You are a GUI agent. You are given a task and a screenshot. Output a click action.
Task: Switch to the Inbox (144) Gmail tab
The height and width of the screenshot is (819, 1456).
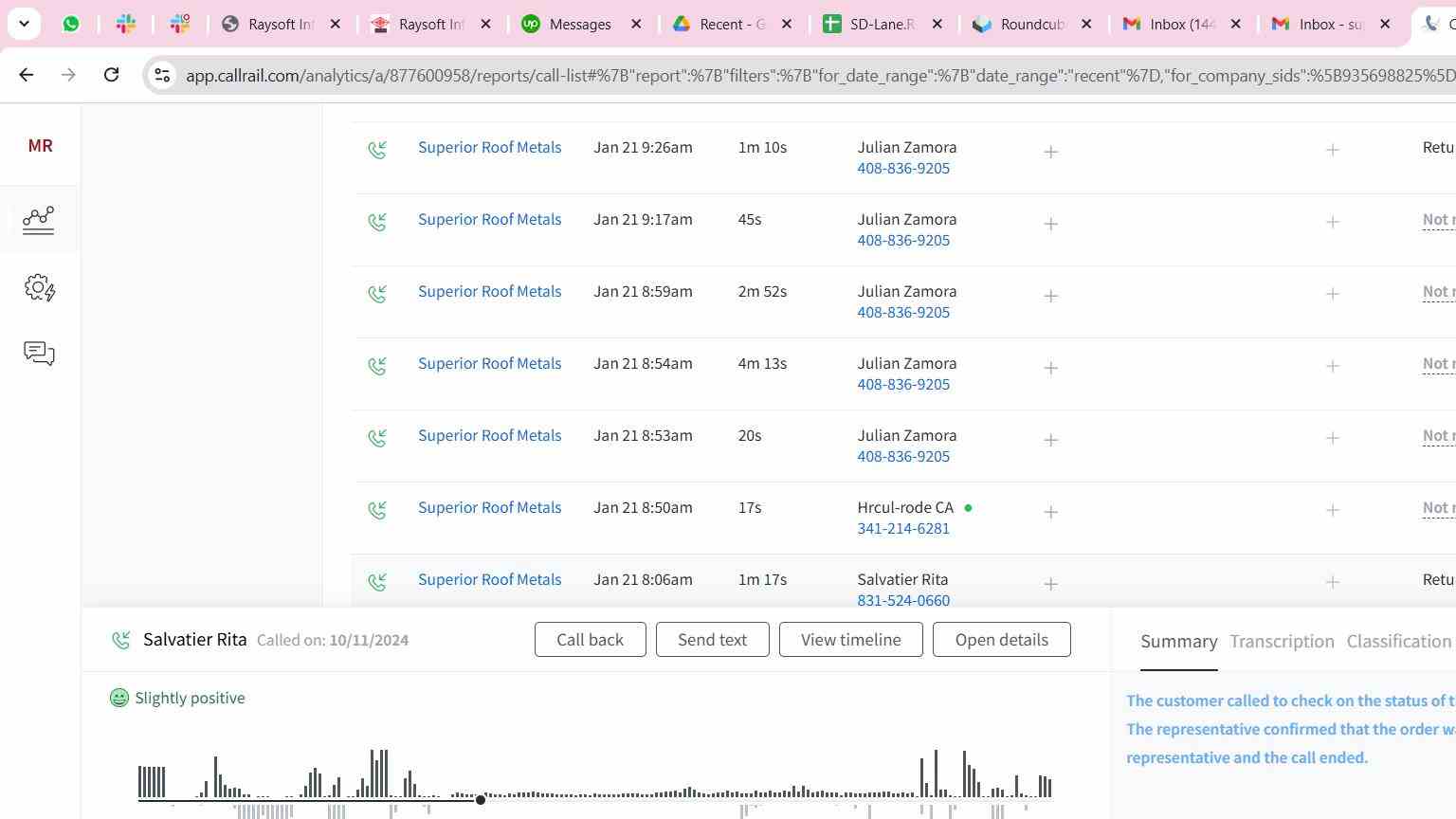click(1182, 24)
